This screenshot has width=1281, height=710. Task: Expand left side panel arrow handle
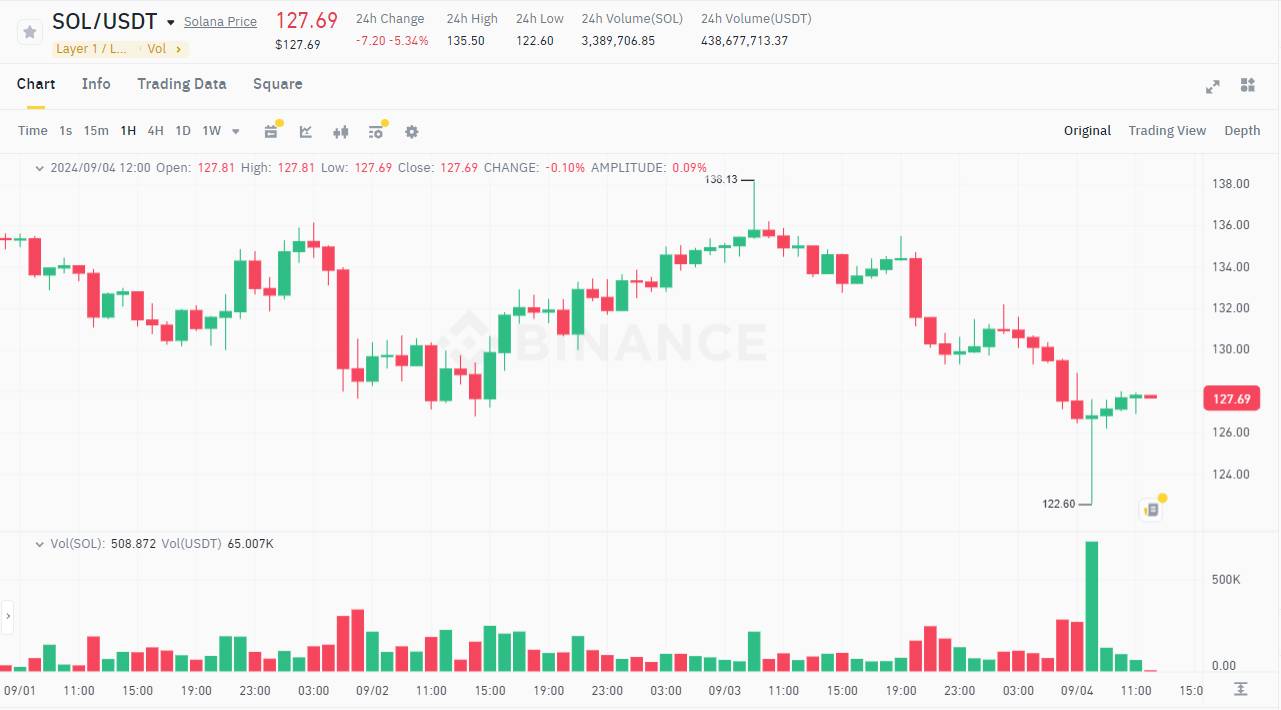coord(8,617)
